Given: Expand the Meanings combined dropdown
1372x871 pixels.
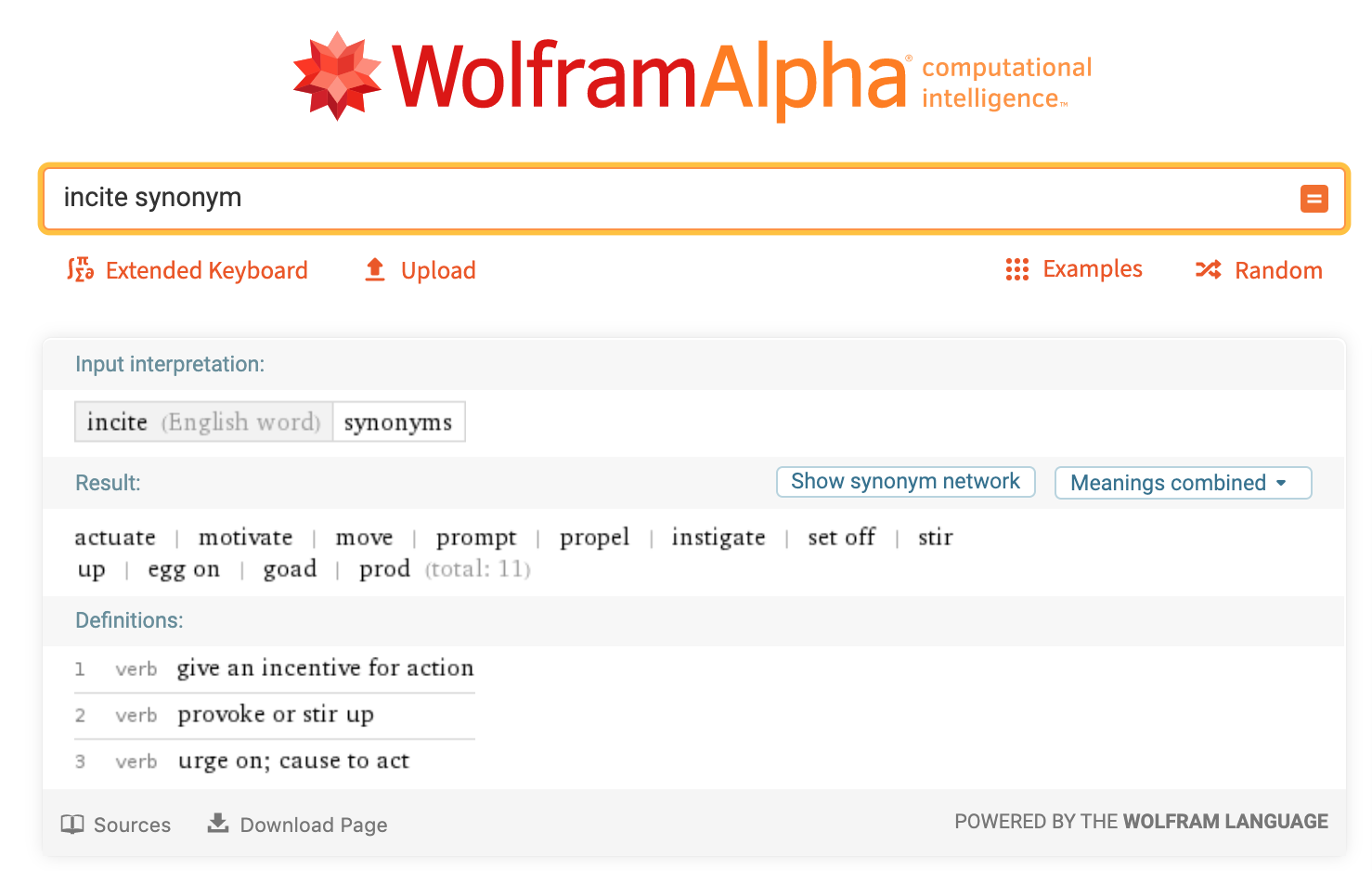Looking at the screenshot, I should (1168, 483).
